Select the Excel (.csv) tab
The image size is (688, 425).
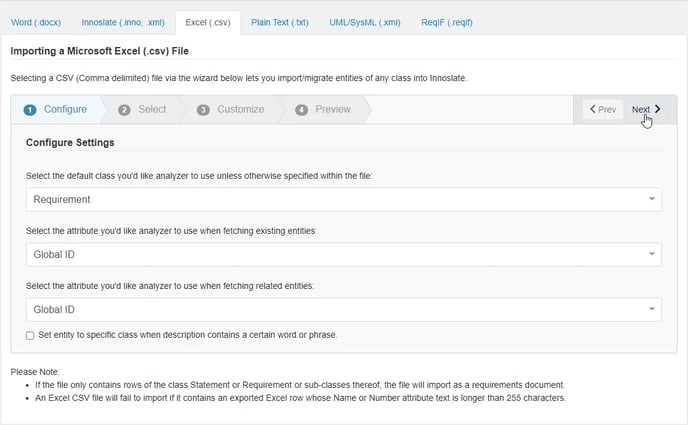click(208, 22)
